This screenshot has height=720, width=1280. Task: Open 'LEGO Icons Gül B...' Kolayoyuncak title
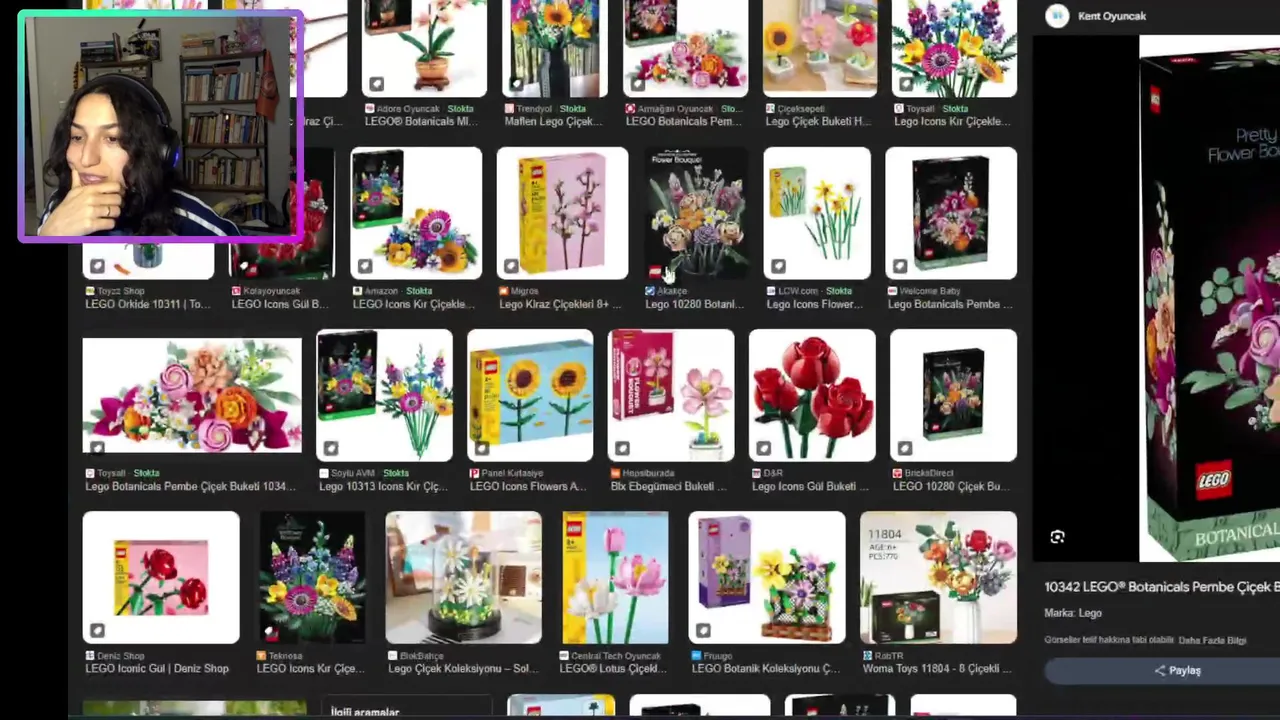point(280,304)
